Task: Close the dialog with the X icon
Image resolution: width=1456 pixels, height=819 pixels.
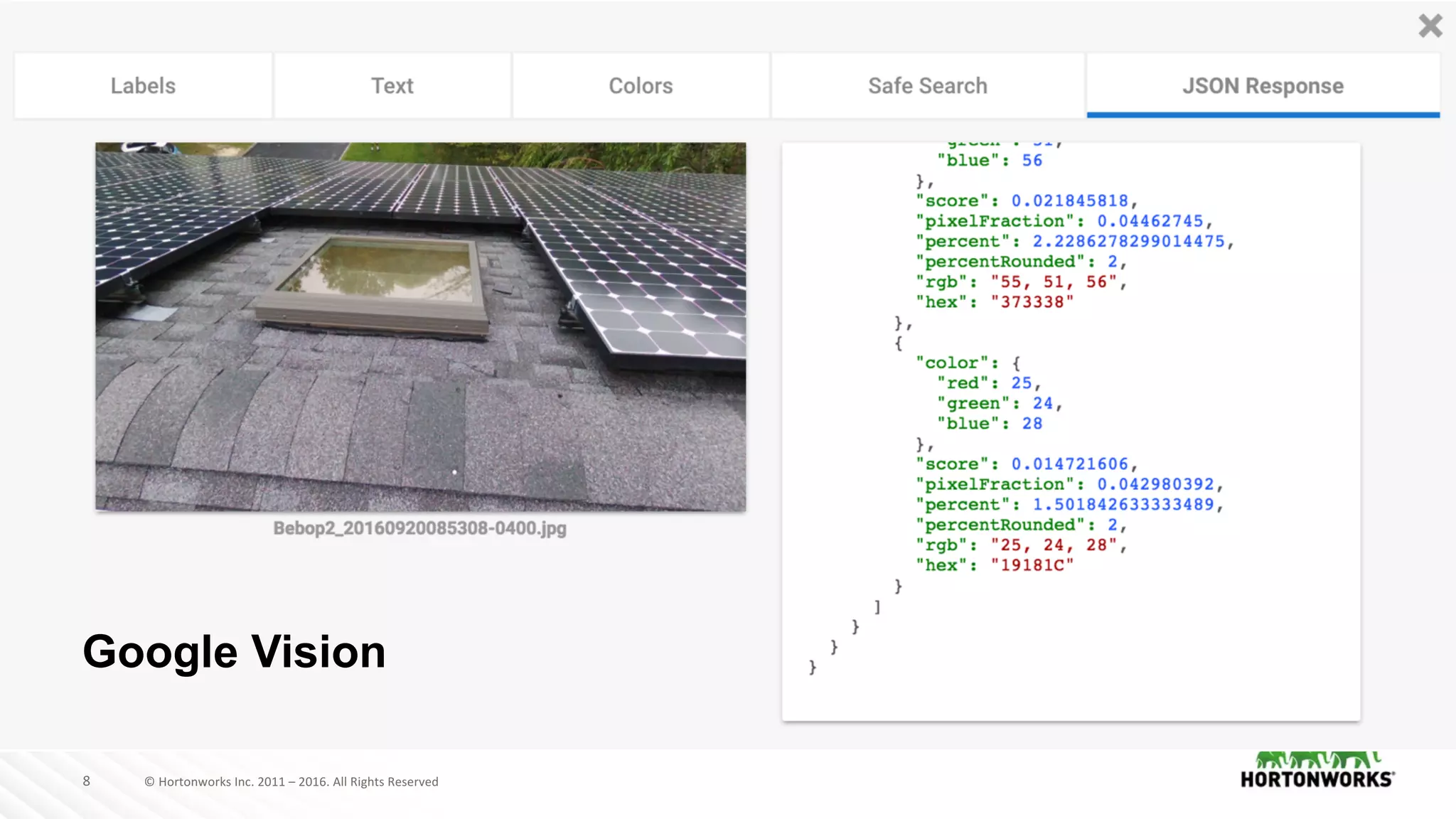Action: click(1430, 26)
